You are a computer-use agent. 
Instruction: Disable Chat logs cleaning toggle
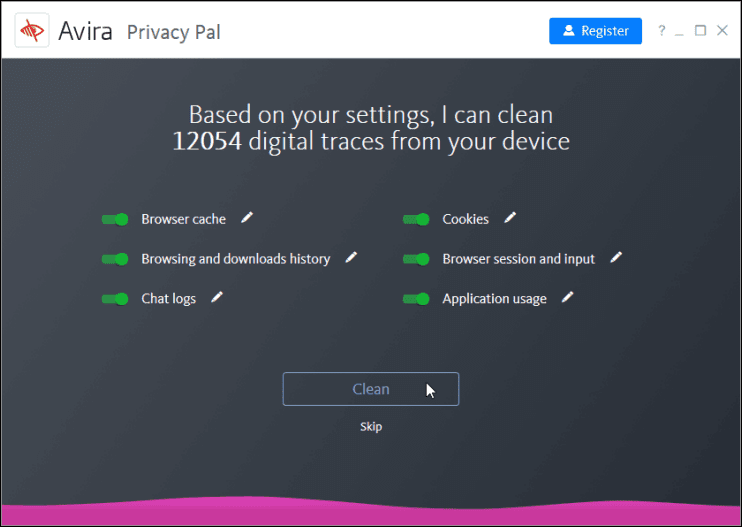click(115, 299)
